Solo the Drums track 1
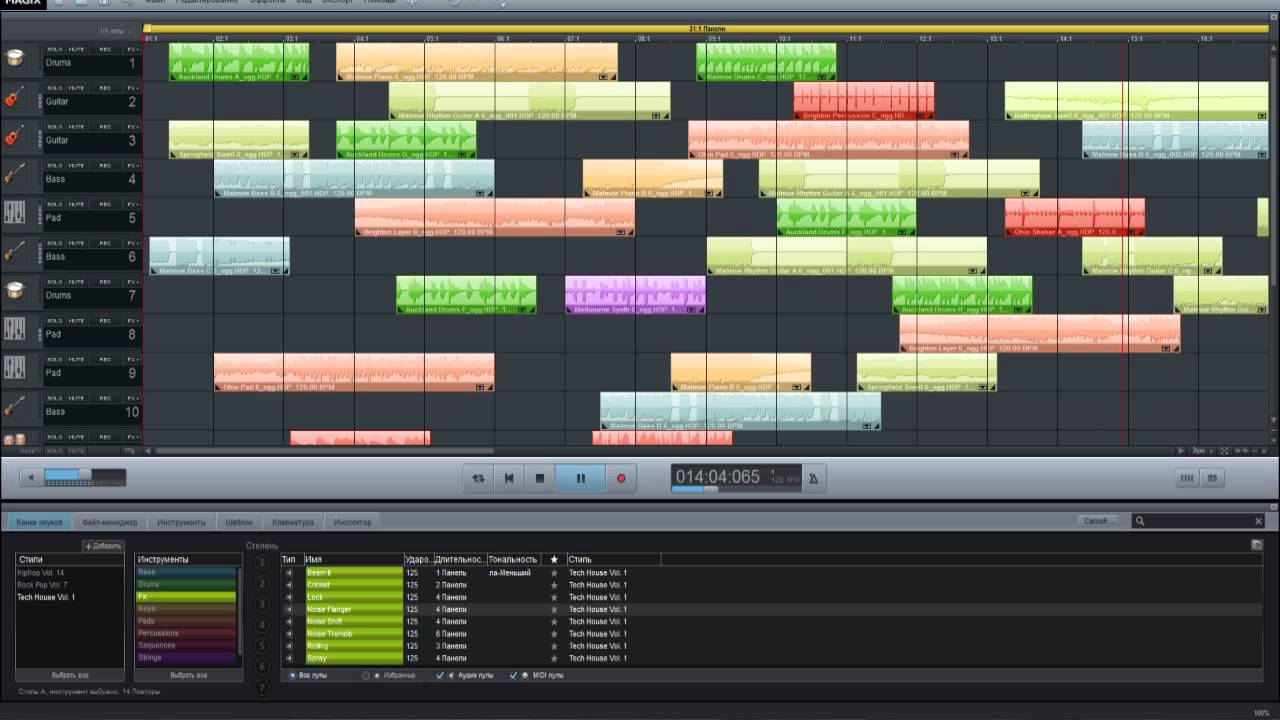This screenshot has height=720, width=1280. 55,49
